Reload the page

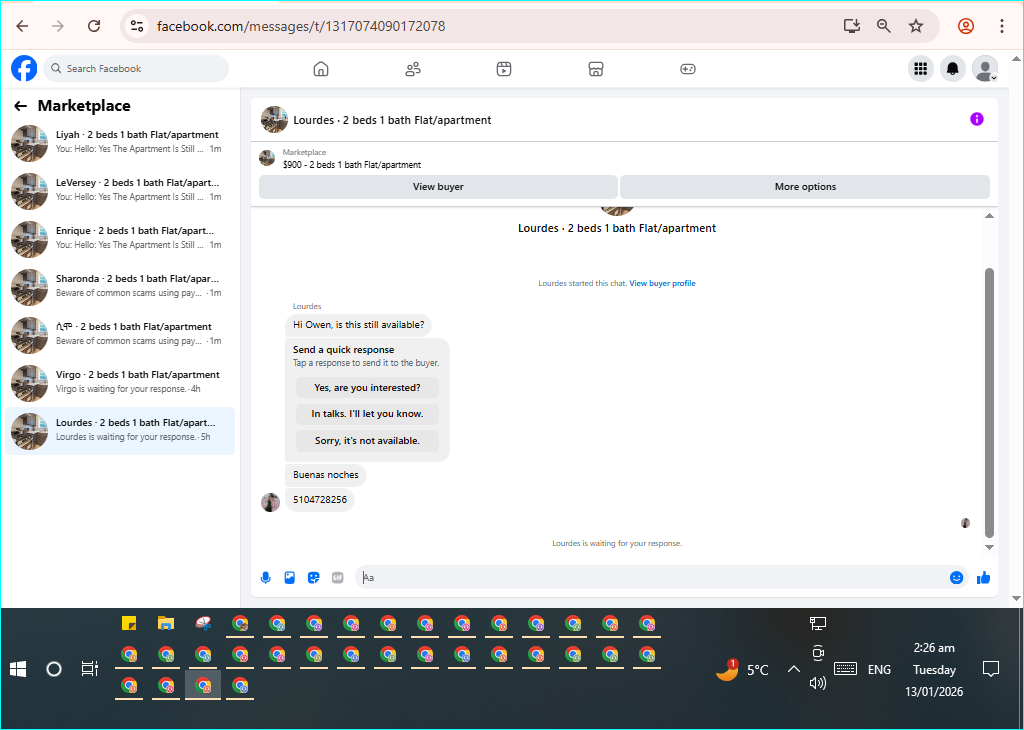pyautogui.click(x=94, y=26)
